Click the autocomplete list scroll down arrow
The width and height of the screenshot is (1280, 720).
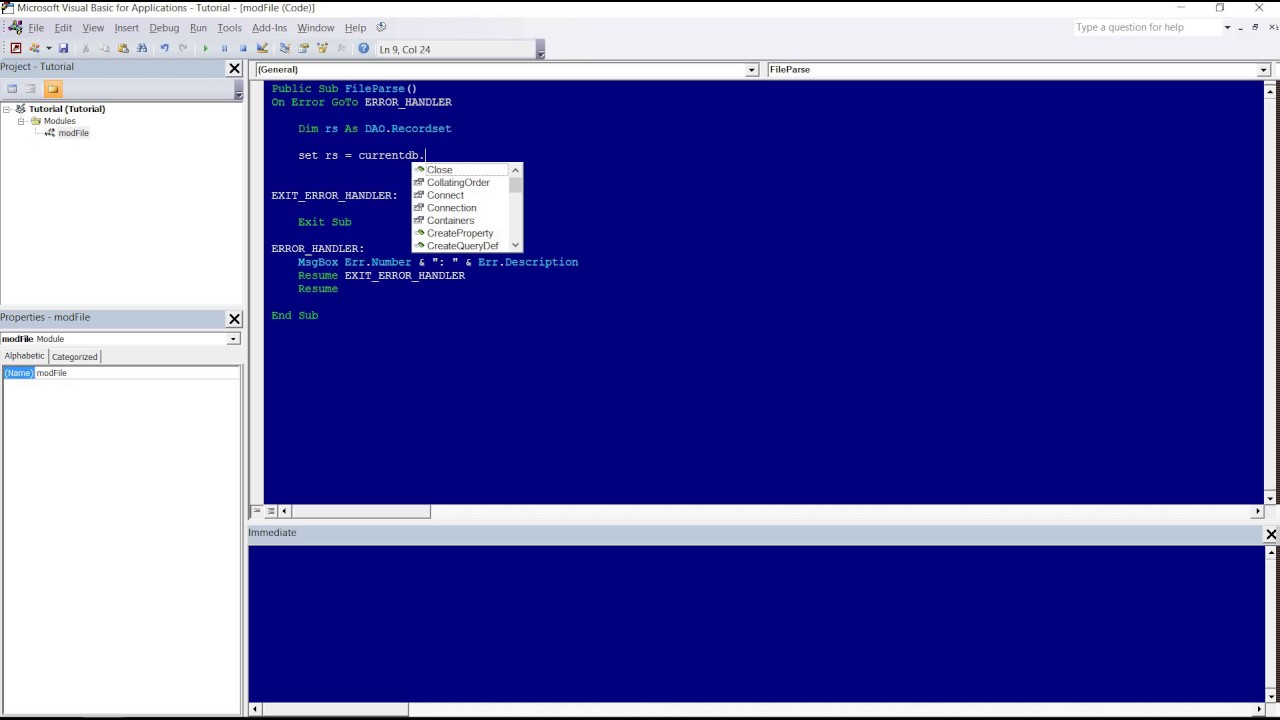(x=515, y=245)
